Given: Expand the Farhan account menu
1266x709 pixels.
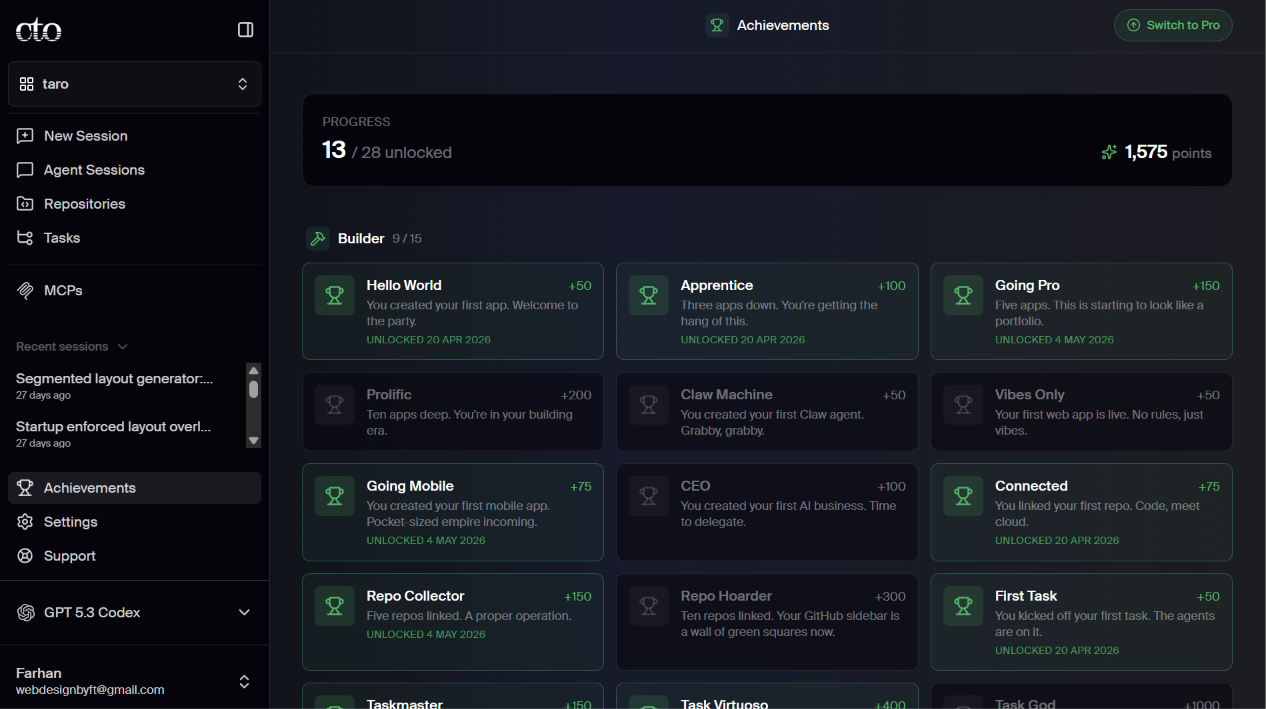Looking at the screenshot, I should [x=134, y=681].
